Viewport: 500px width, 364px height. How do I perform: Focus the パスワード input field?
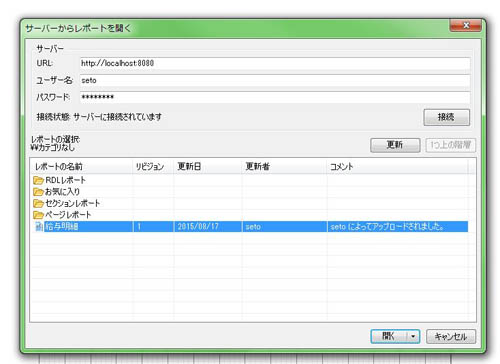pyautogui.click(x=275, y=97)
